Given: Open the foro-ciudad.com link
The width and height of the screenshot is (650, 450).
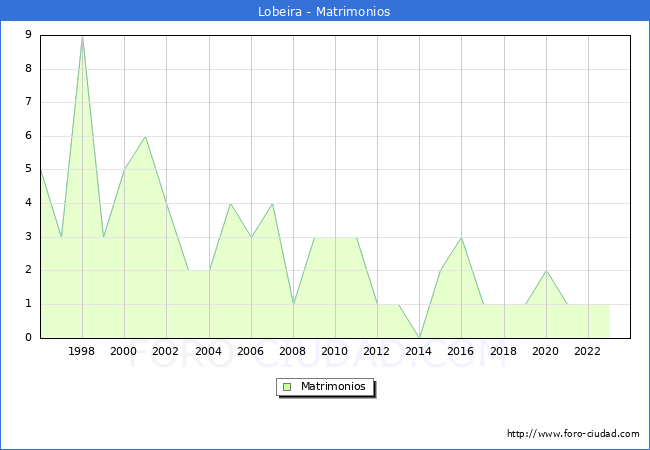Looking at the screenshot, I should 573,434.
